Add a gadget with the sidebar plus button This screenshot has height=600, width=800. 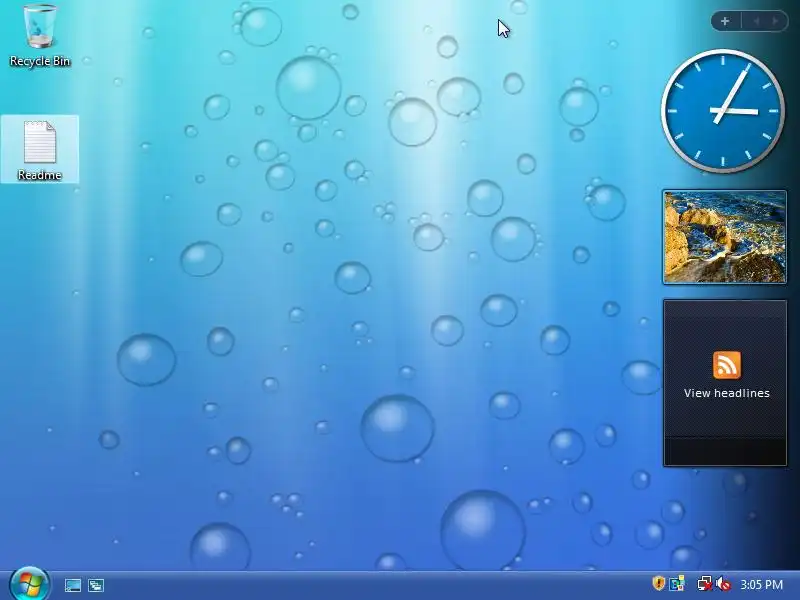725,21
